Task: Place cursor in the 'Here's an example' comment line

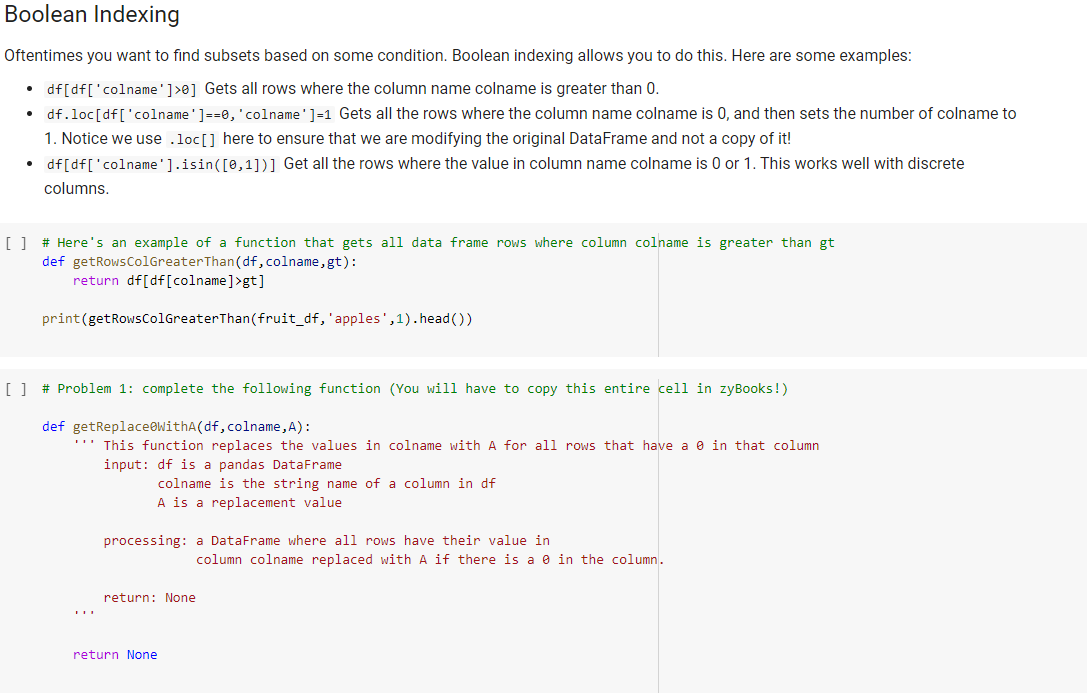Action: coord(438,243)
